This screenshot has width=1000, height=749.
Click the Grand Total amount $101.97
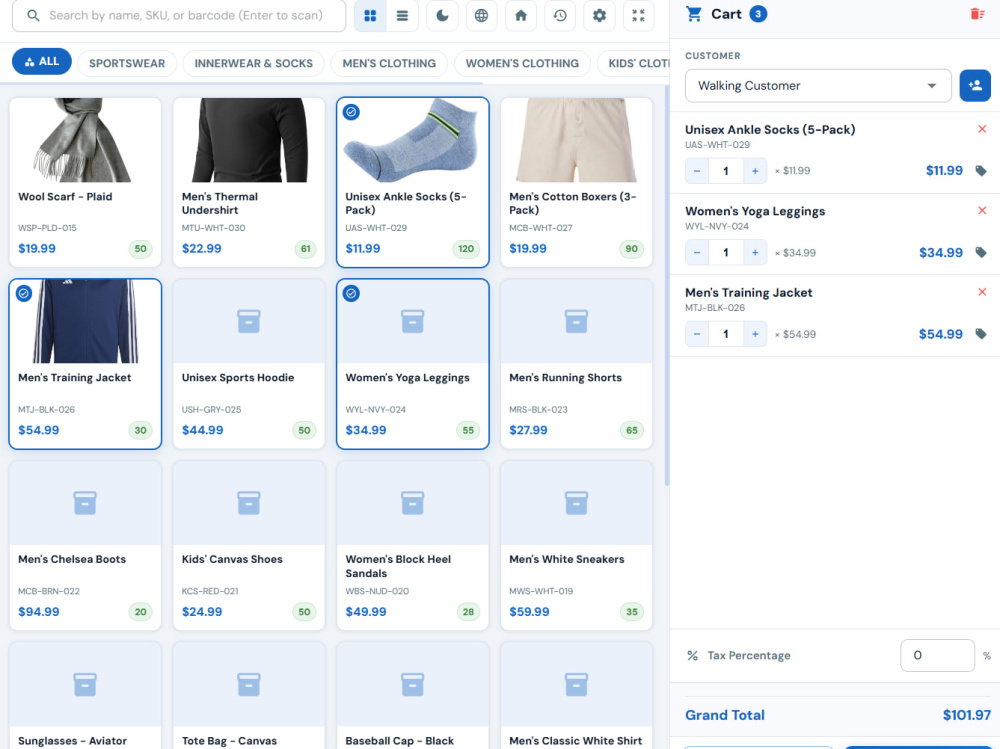point(967,715)
